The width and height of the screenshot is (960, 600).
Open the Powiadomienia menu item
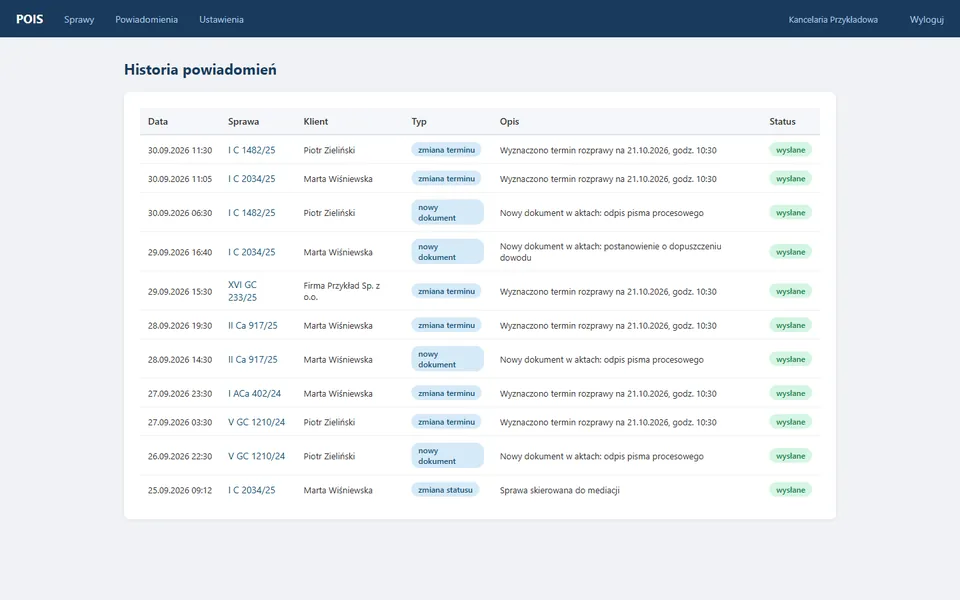(146, 20)
